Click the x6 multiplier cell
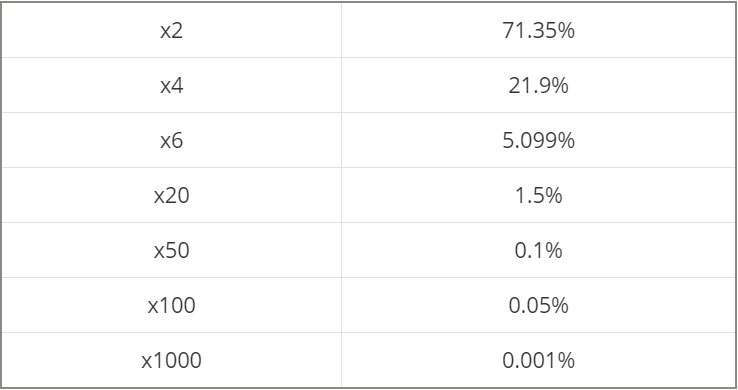 [x=171, y=140]
